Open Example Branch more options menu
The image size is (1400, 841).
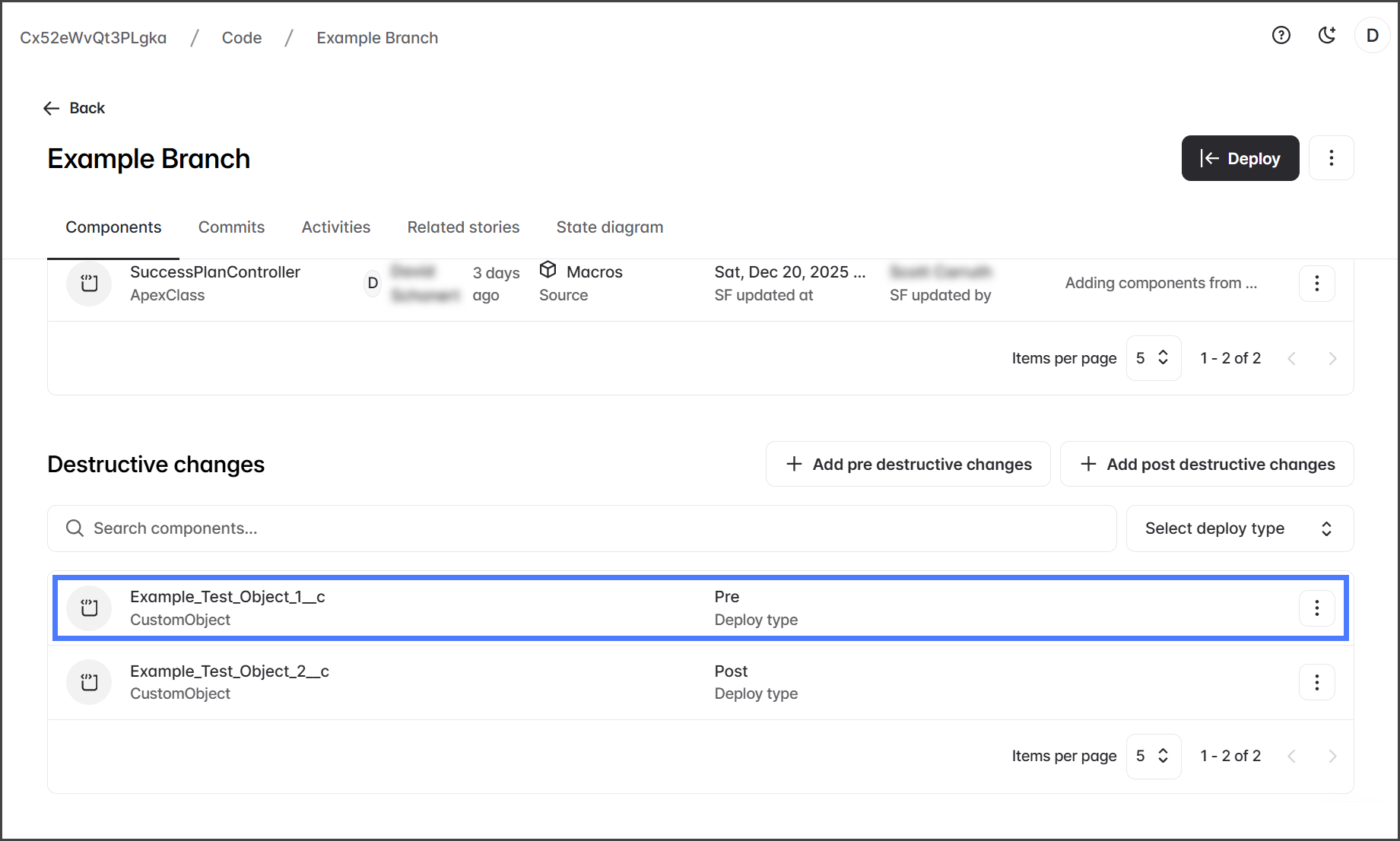(1331, 158)
